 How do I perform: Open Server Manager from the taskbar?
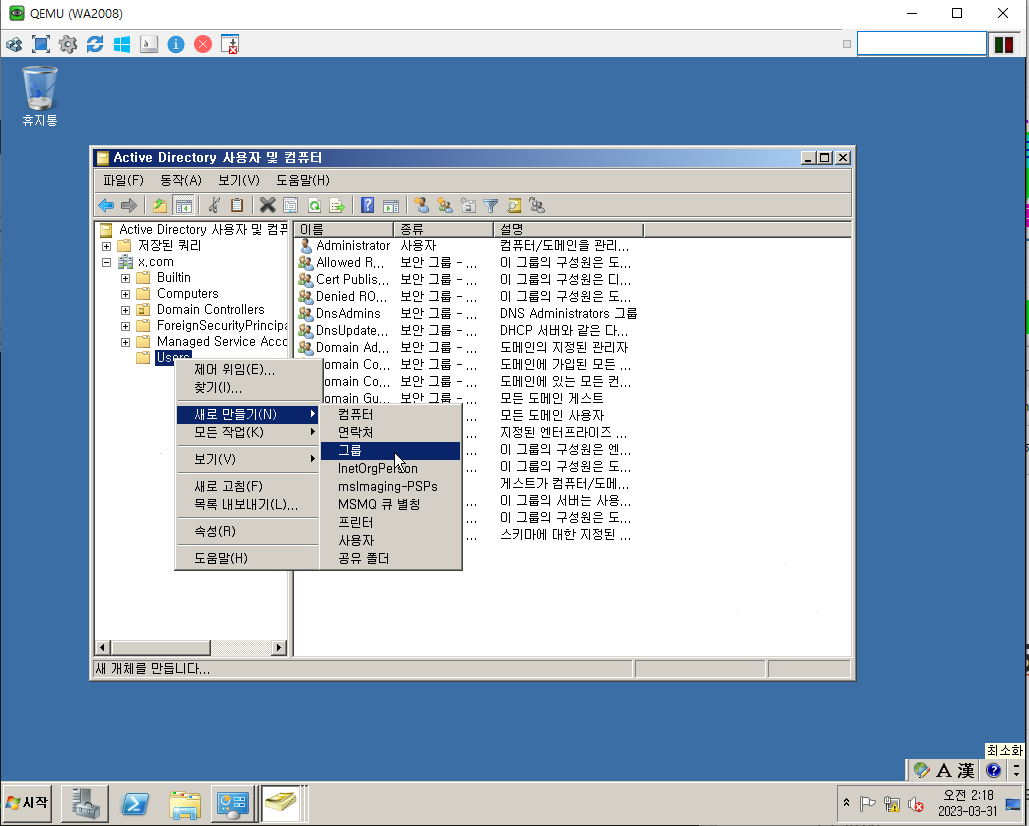tap(85, 803)
